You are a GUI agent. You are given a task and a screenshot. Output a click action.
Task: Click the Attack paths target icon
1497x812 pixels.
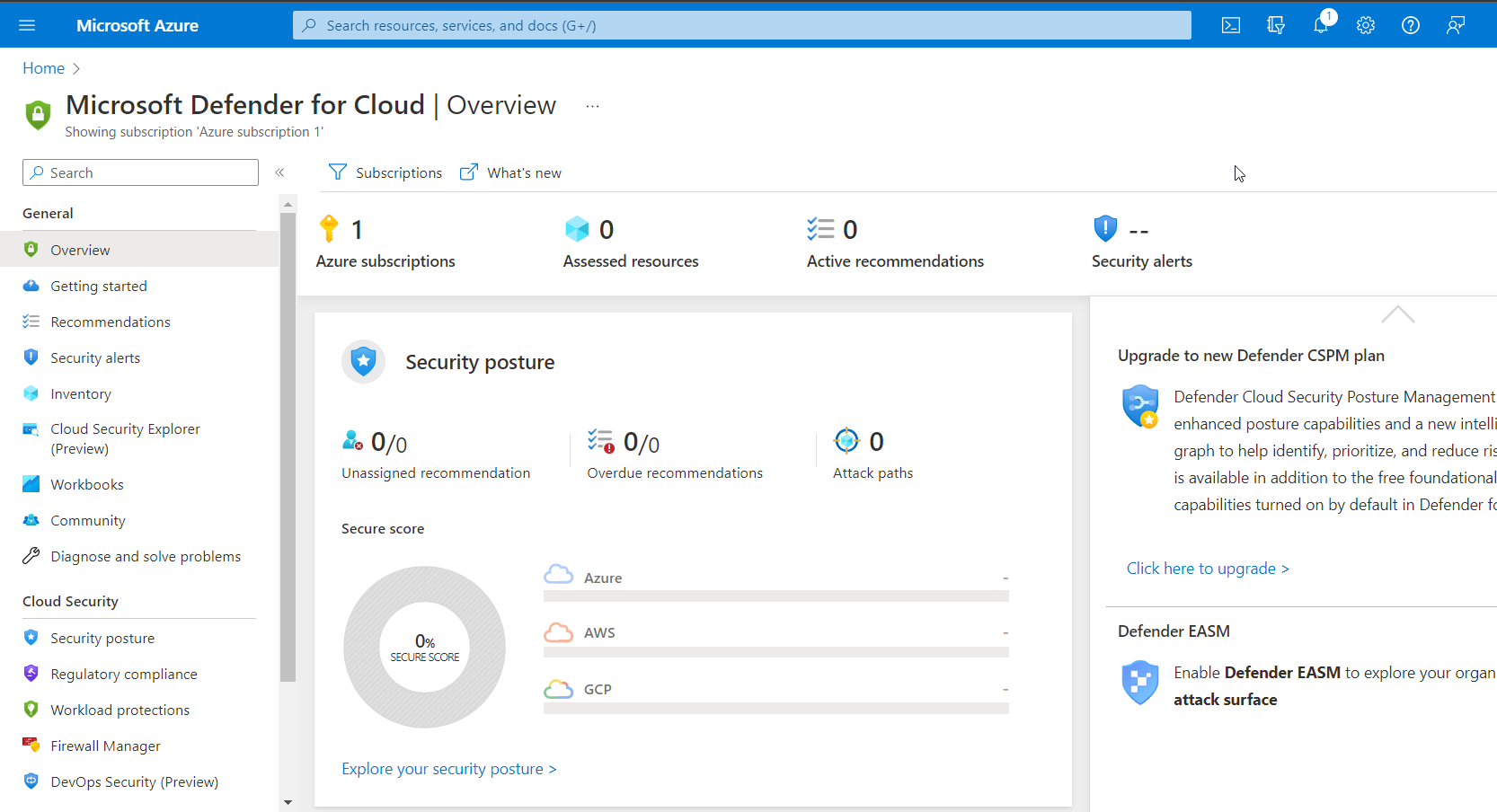846,441
